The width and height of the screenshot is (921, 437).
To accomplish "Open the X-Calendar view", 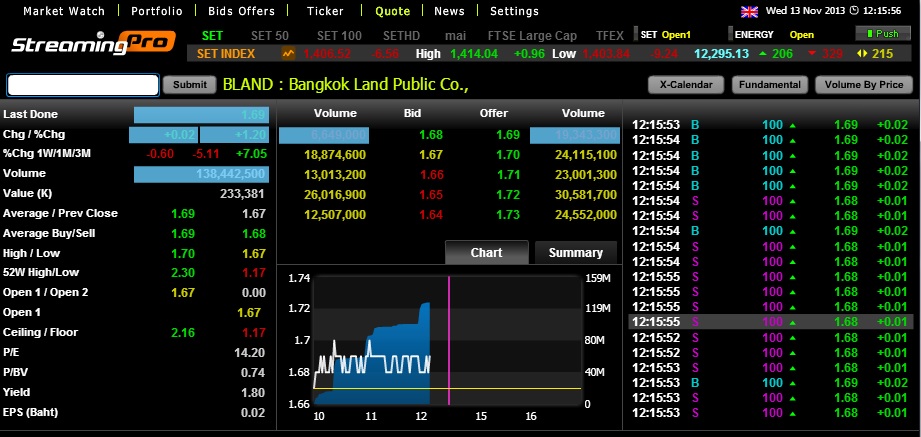I will [x=686, y=85].
